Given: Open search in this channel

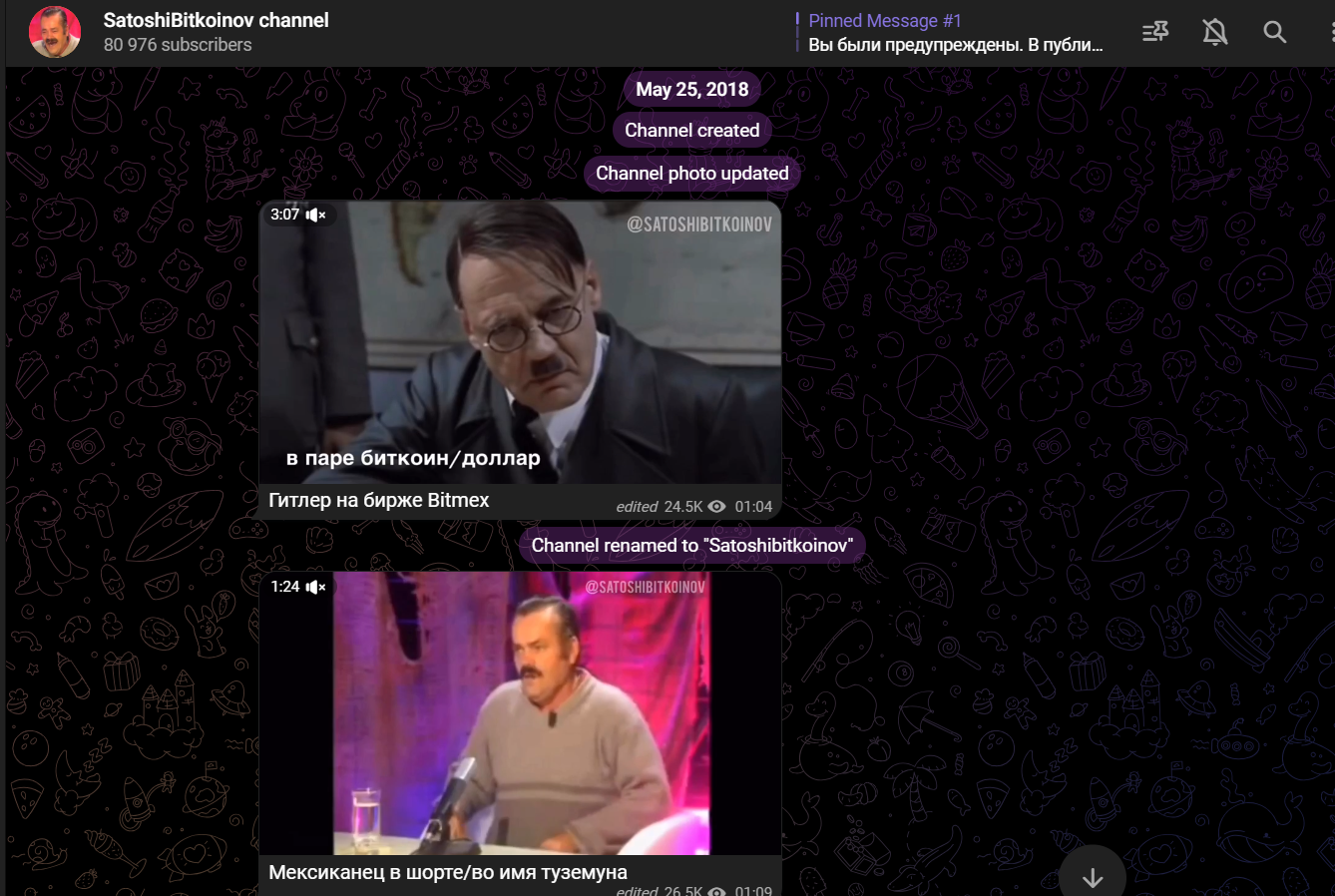Looking at the screenshot, I should point(1274,32).
